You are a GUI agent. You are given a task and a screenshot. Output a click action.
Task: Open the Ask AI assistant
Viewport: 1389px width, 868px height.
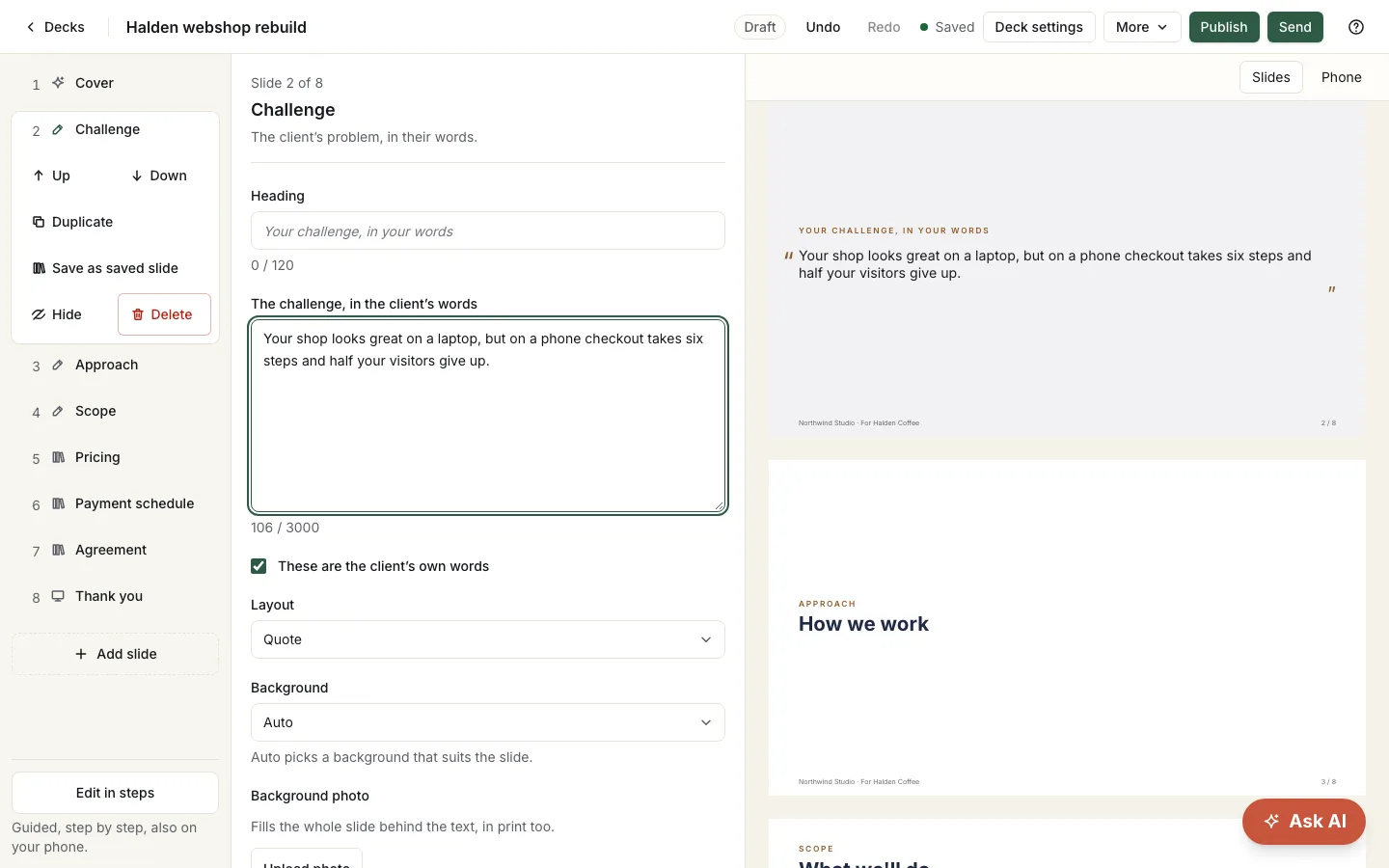click(x=1304, y=822)
